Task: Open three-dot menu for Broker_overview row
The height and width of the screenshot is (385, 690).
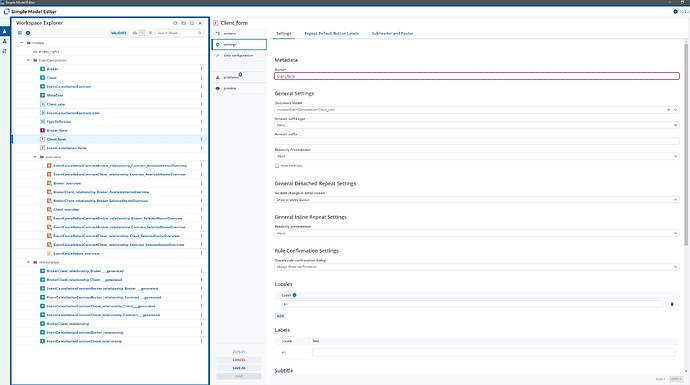Action: (202, 183)
